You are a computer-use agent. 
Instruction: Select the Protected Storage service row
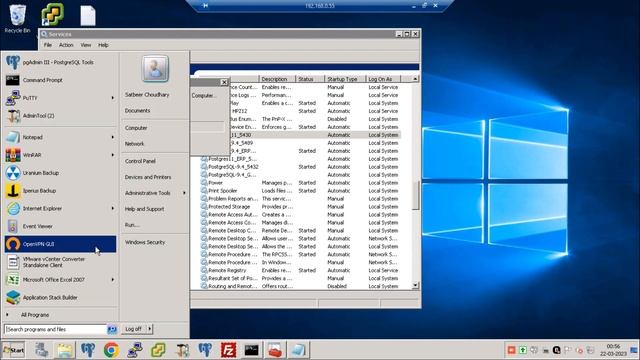(300, 207)
